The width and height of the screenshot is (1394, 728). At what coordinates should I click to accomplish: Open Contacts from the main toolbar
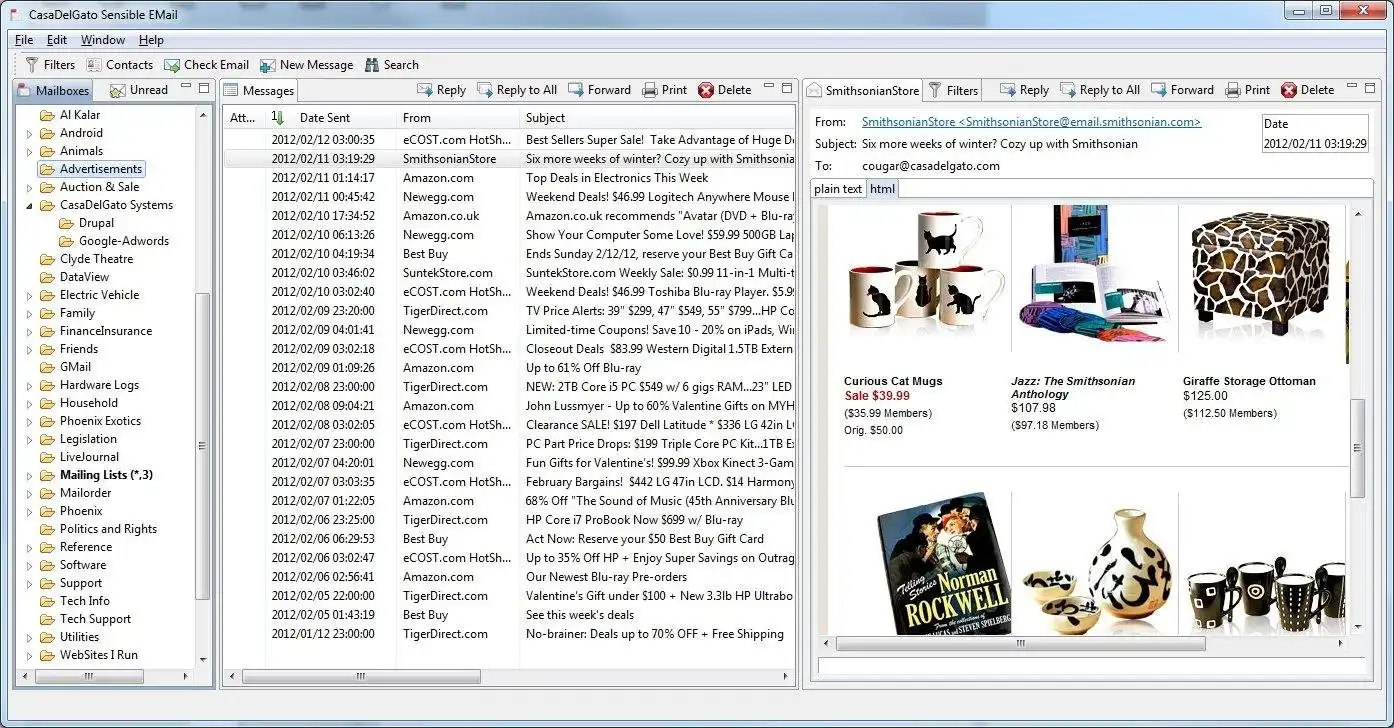pyautogui.click(x=119, y=65)
